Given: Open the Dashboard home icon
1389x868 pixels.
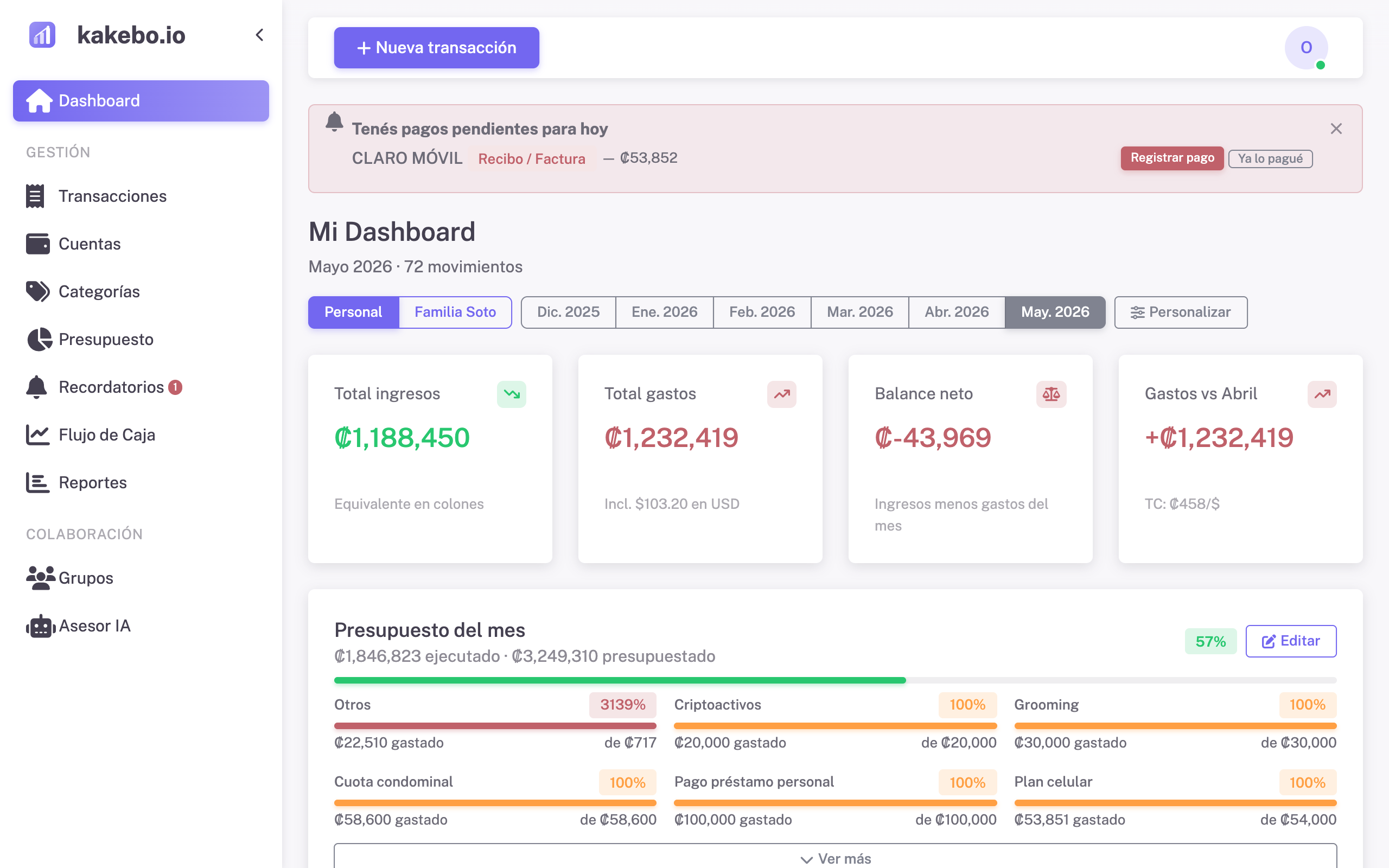Looking at the screenshot, I should click(x=39, y=100).
